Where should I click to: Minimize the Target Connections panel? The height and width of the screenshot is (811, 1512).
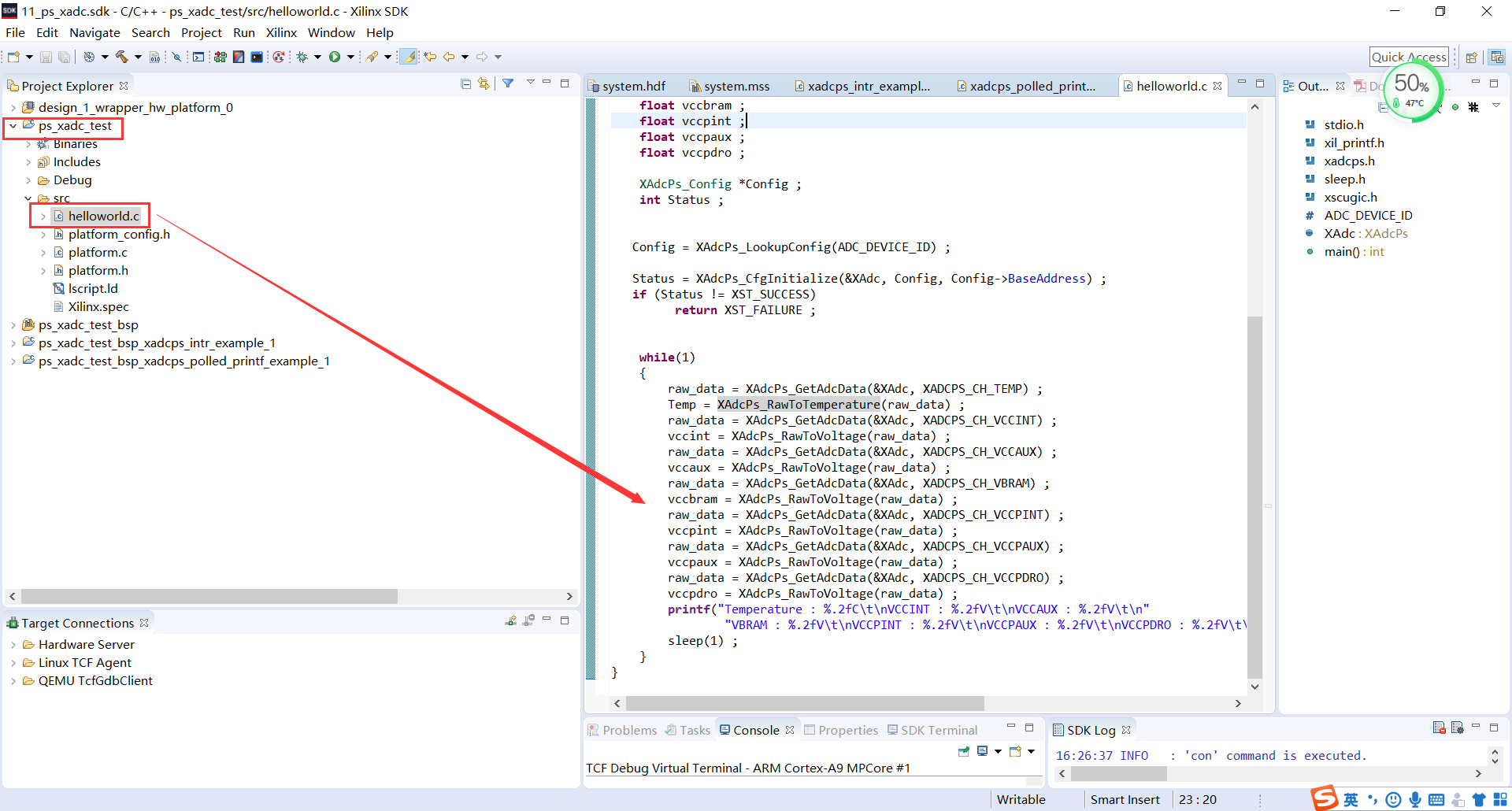click(x=547, y=620)
